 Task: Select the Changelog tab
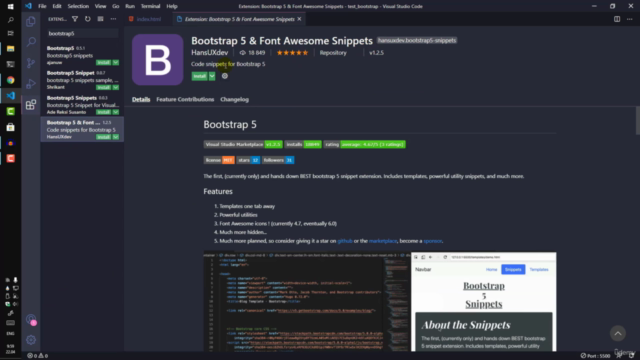(234, 99)
